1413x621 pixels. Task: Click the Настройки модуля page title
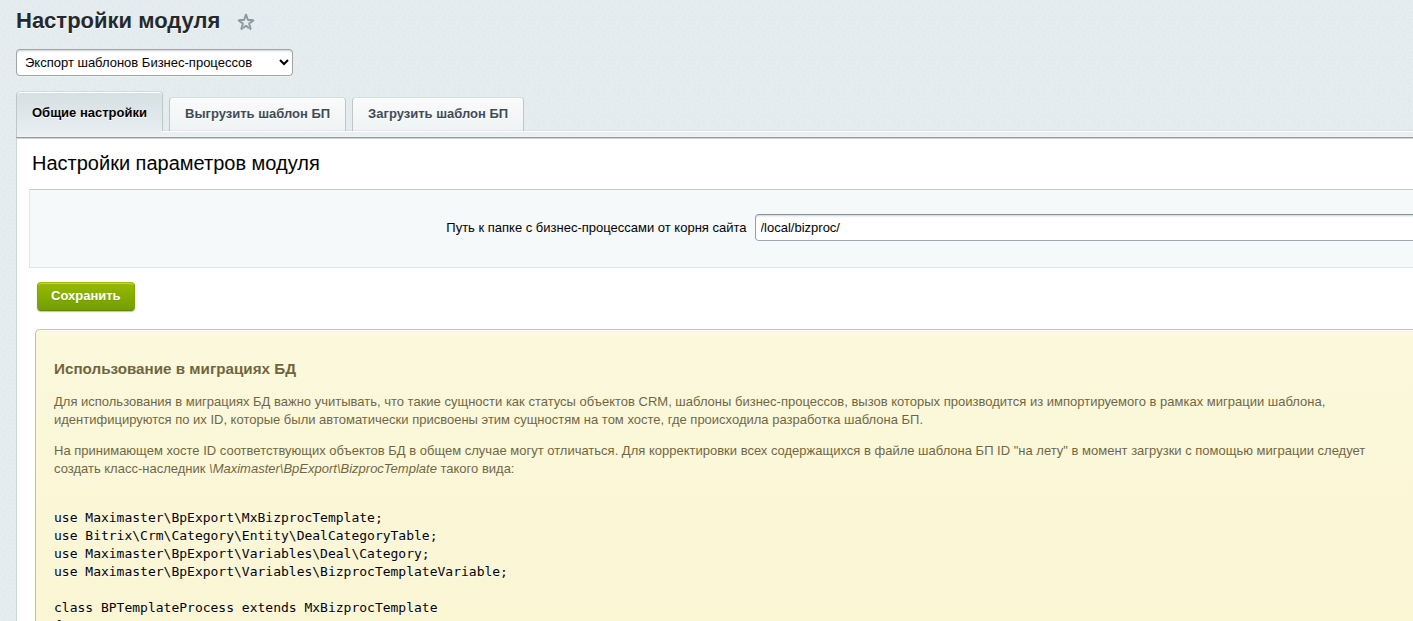(118, 20)
